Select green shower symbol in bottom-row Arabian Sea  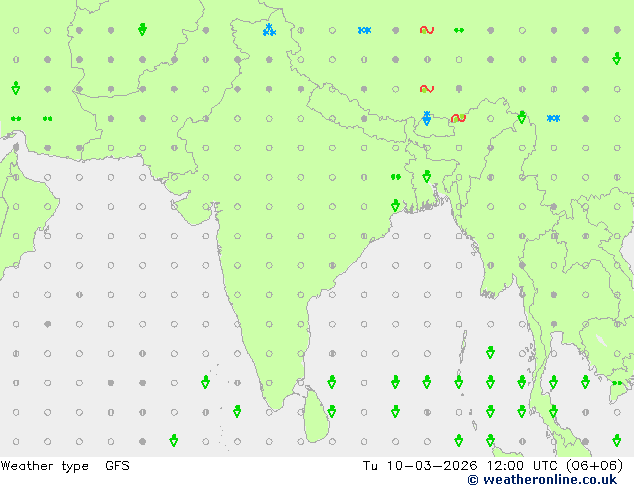click(x=174, y=441)
